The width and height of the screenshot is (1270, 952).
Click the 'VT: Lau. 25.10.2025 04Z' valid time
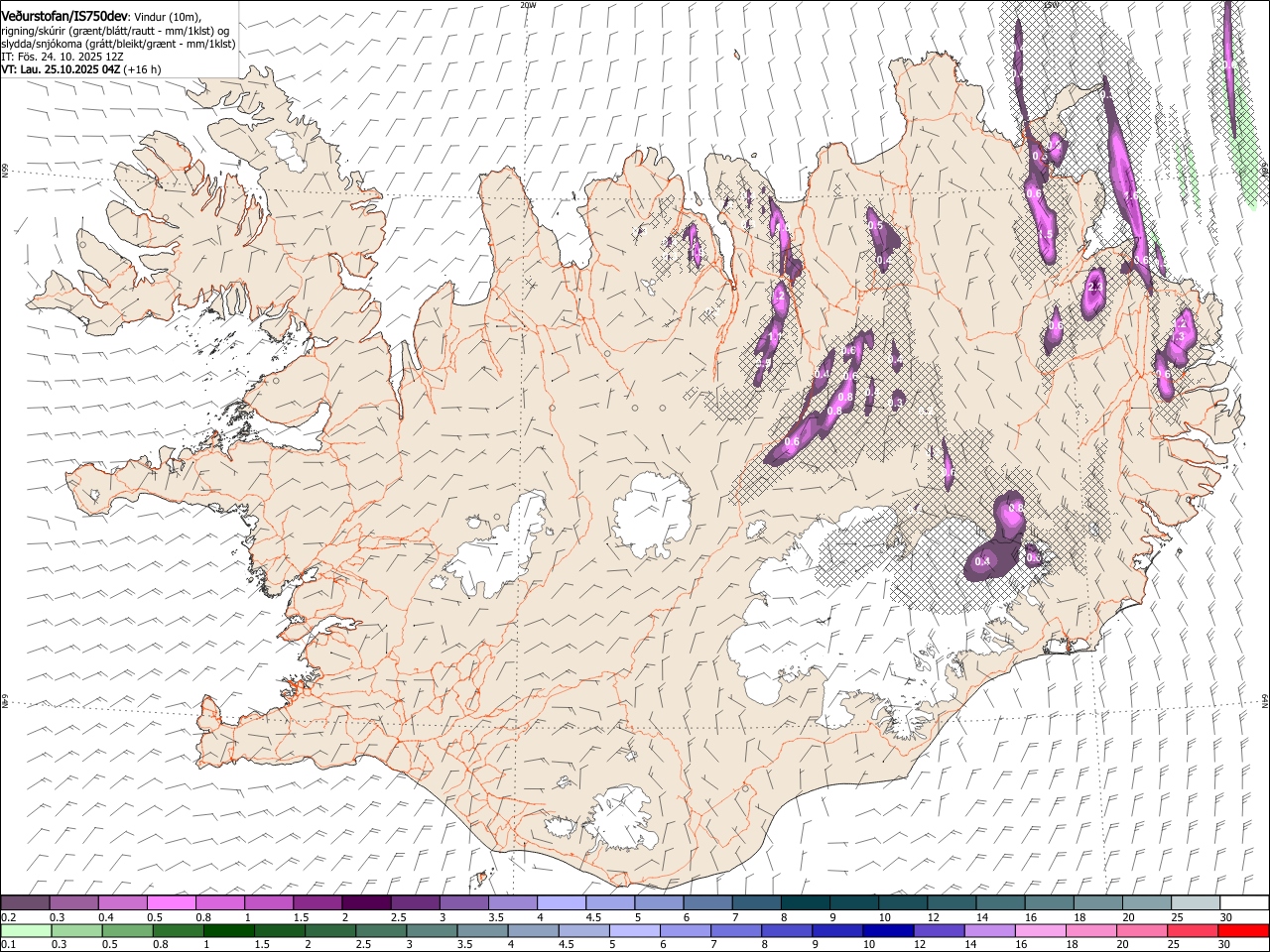click(61, 69)
